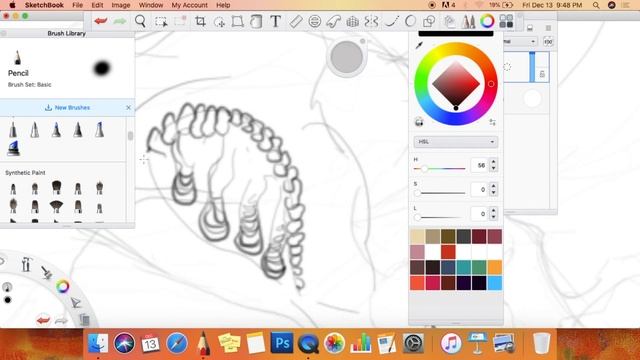The width and height of the screenshot is (640, 360).
Task: Pick the light blue palette swatch
Action: (495, 283)
